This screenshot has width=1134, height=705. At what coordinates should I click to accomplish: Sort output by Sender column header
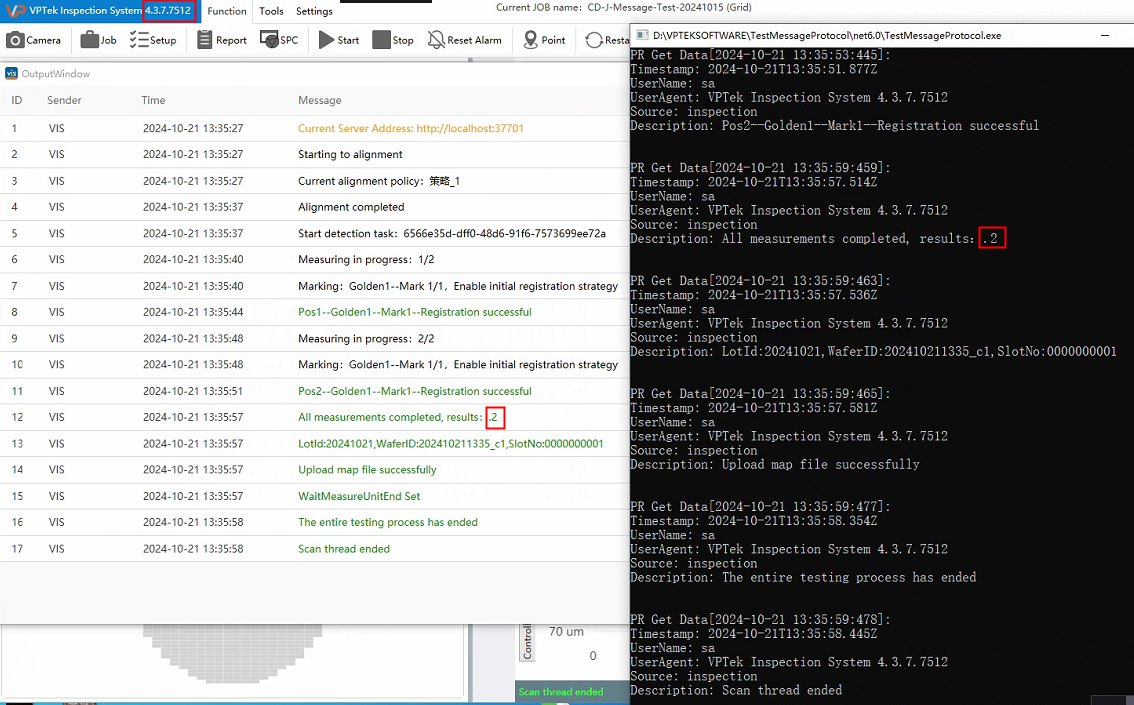(x=64, y=100)
